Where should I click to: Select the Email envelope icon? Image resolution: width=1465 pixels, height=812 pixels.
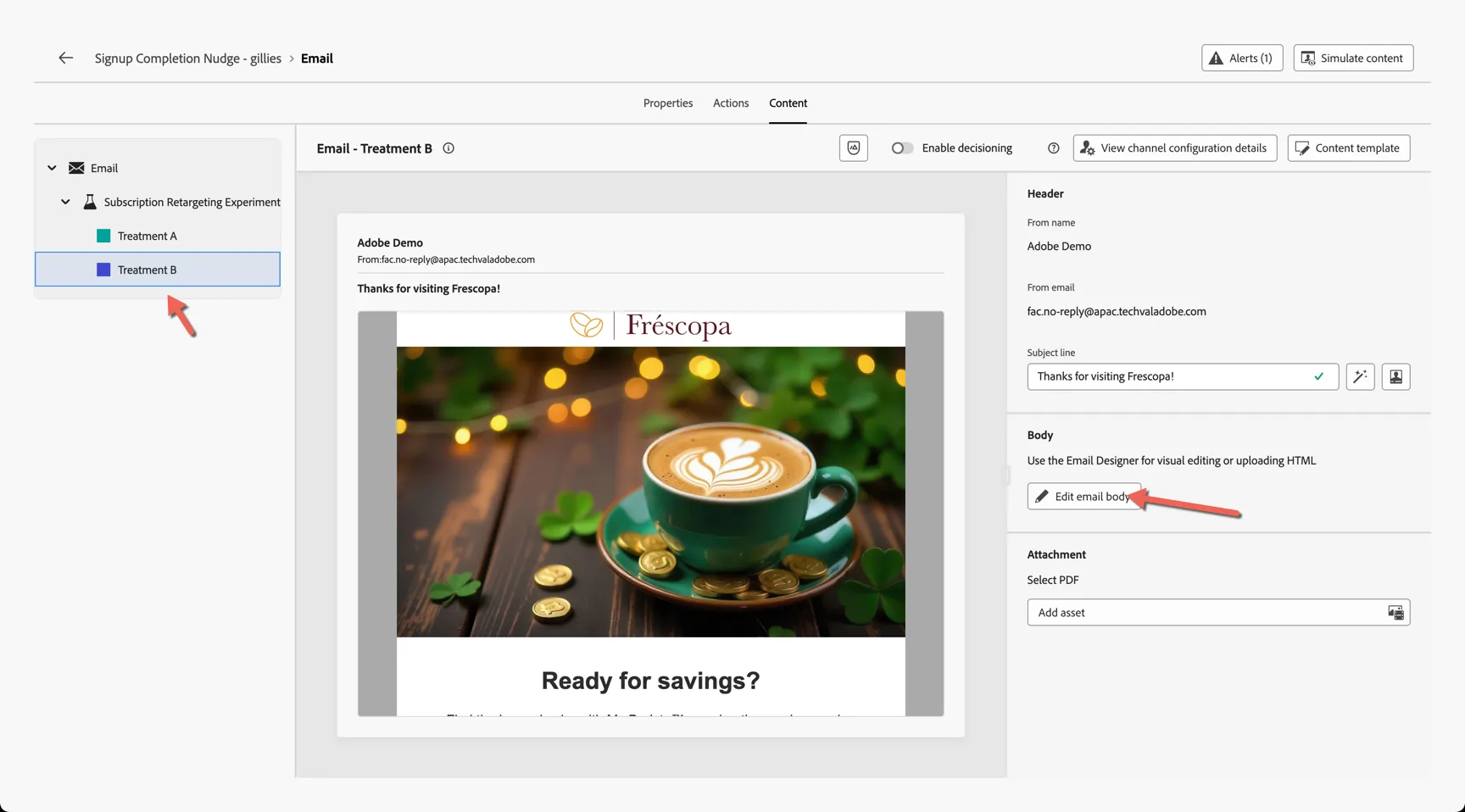coord(76,168)
